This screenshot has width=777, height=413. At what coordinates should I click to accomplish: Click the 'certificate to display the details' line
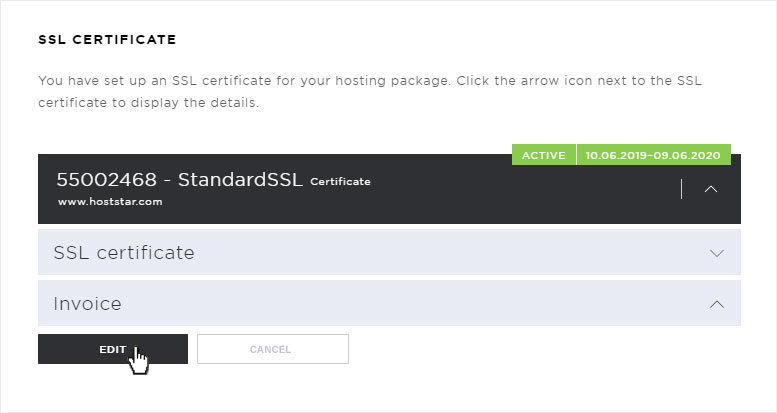(149, 103)
